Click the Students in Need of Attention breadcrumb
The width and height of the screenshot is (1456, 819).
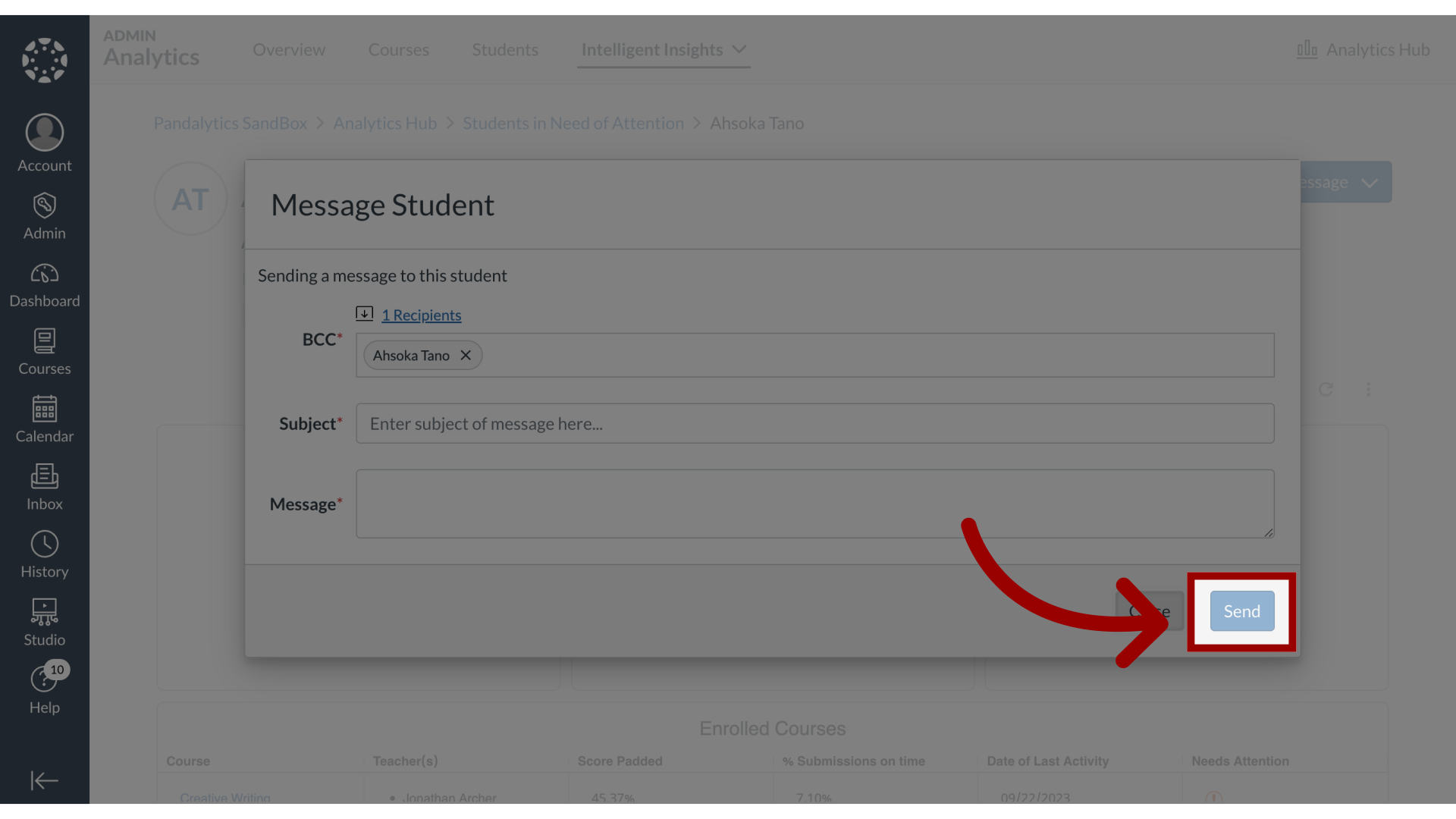point(573,122)
